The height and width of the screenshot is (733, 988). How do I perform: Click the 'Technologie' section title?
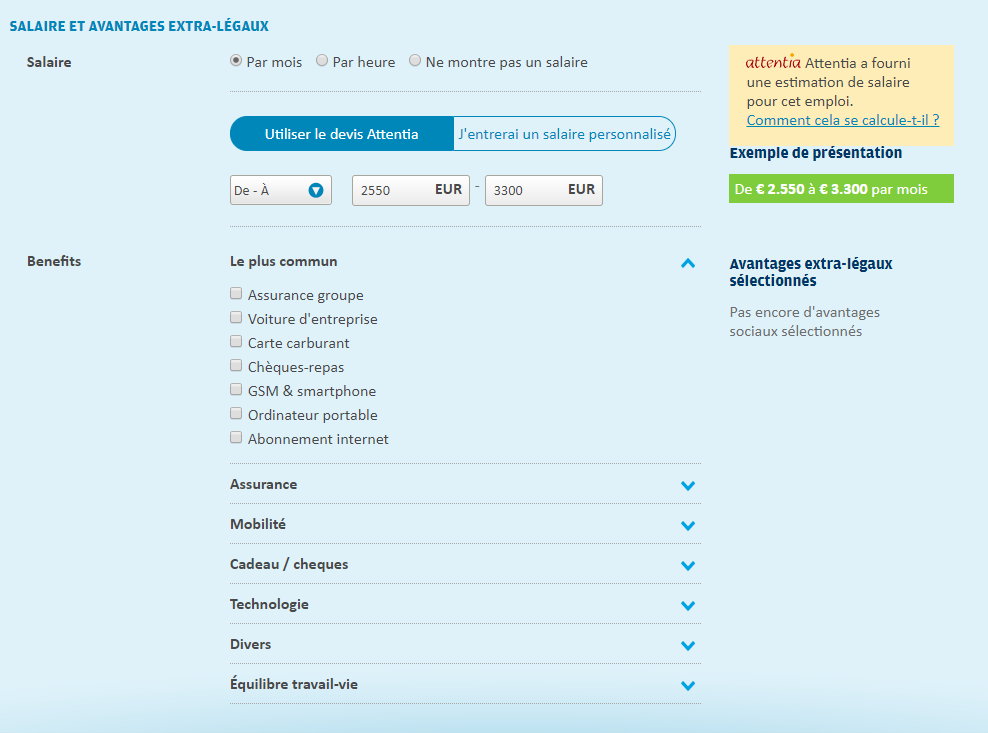pos(269,604)
